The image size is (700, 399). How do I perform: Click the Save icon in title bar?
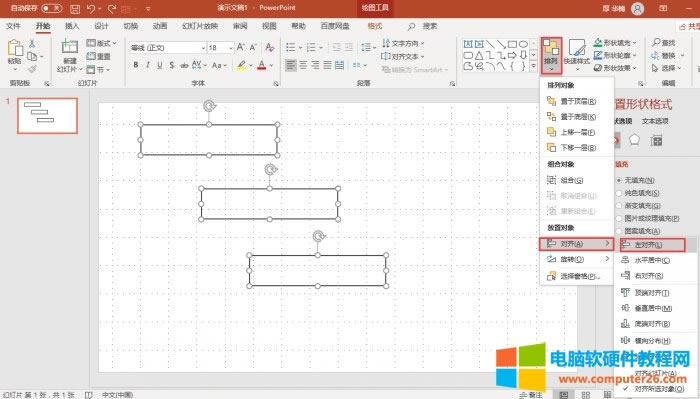click(75, 8)
